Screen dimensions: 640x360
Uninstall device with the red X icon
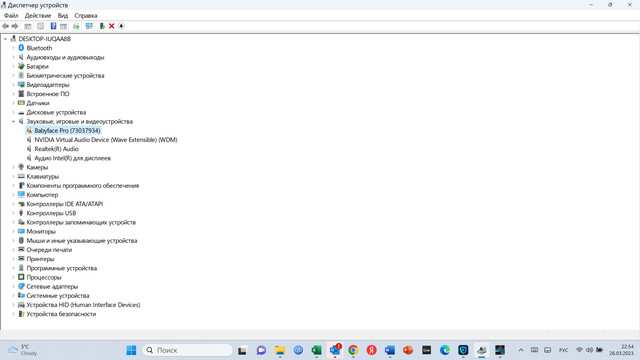tap(111, 26)
